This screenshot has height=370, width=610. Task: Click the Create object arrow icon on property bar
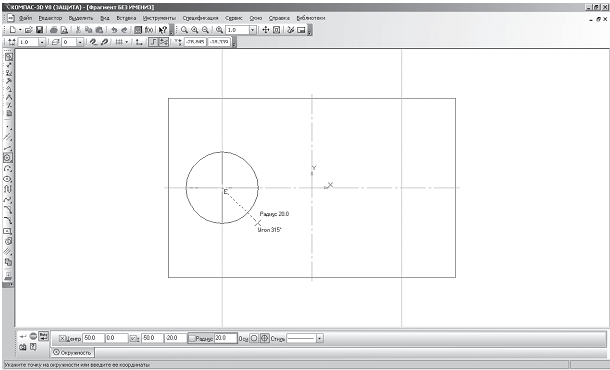pyautogui.click(x=23, y=337)
